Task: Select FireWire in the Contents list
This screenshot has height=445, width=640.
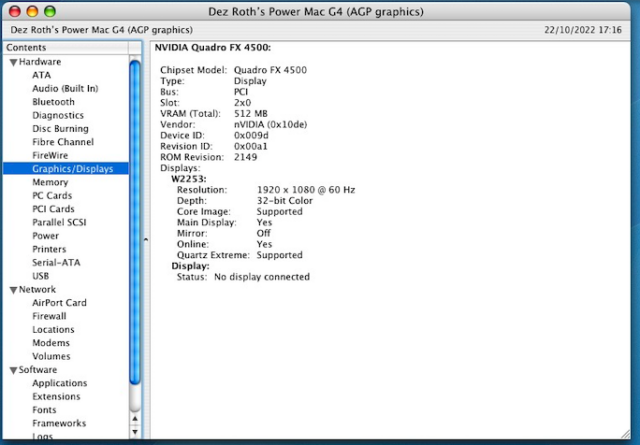Action: [50, 156]
